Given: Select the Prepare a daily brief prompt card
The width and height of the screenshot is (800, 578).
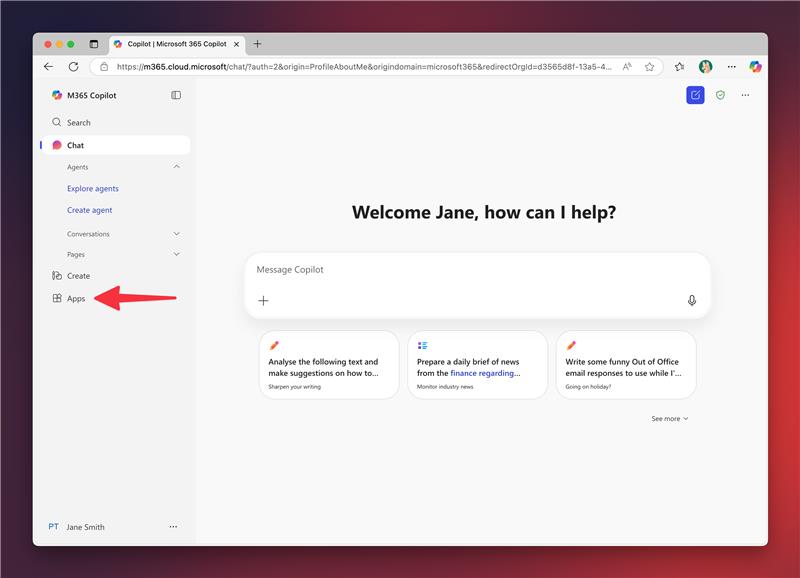Looking at the screenshot, I should tap(478, 365).
